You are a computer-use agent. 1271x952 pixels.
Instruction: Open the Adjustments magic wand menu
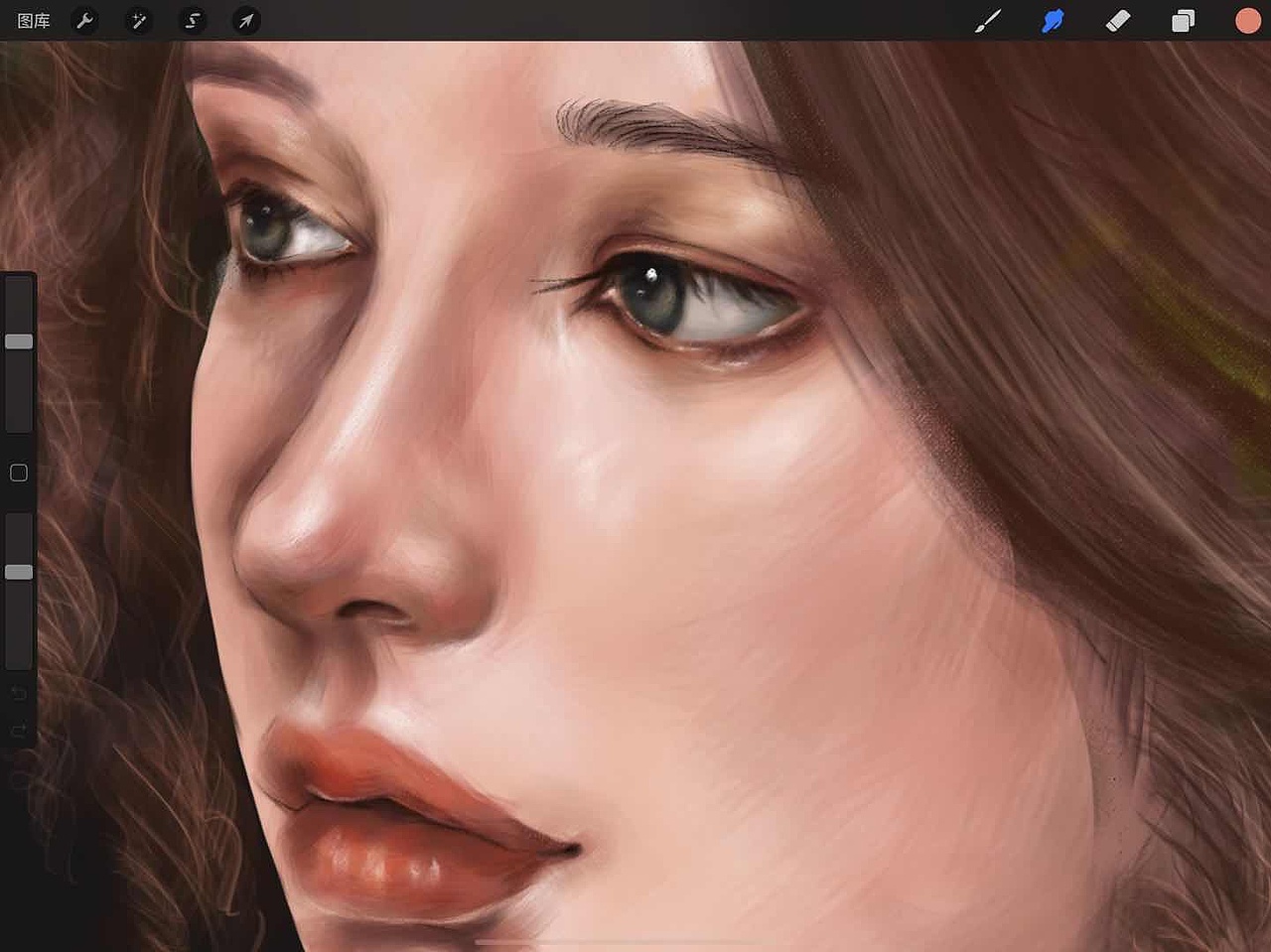139,21
